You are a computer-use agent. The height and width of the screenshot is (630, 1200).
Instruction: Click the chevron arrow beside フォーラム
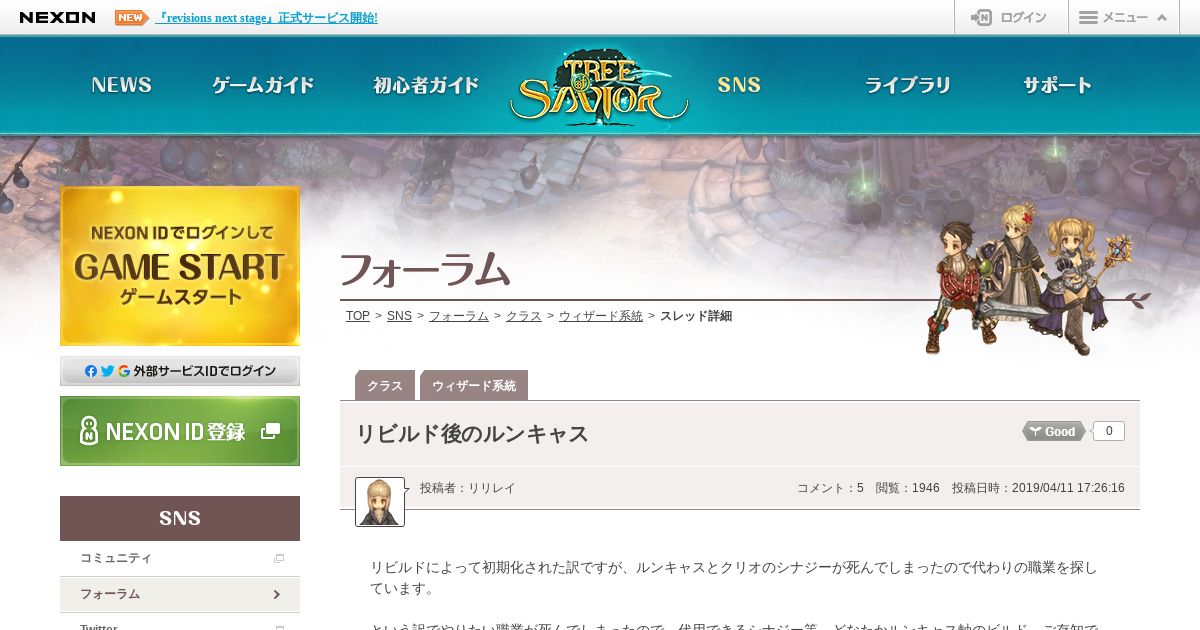tap(277, 594)
